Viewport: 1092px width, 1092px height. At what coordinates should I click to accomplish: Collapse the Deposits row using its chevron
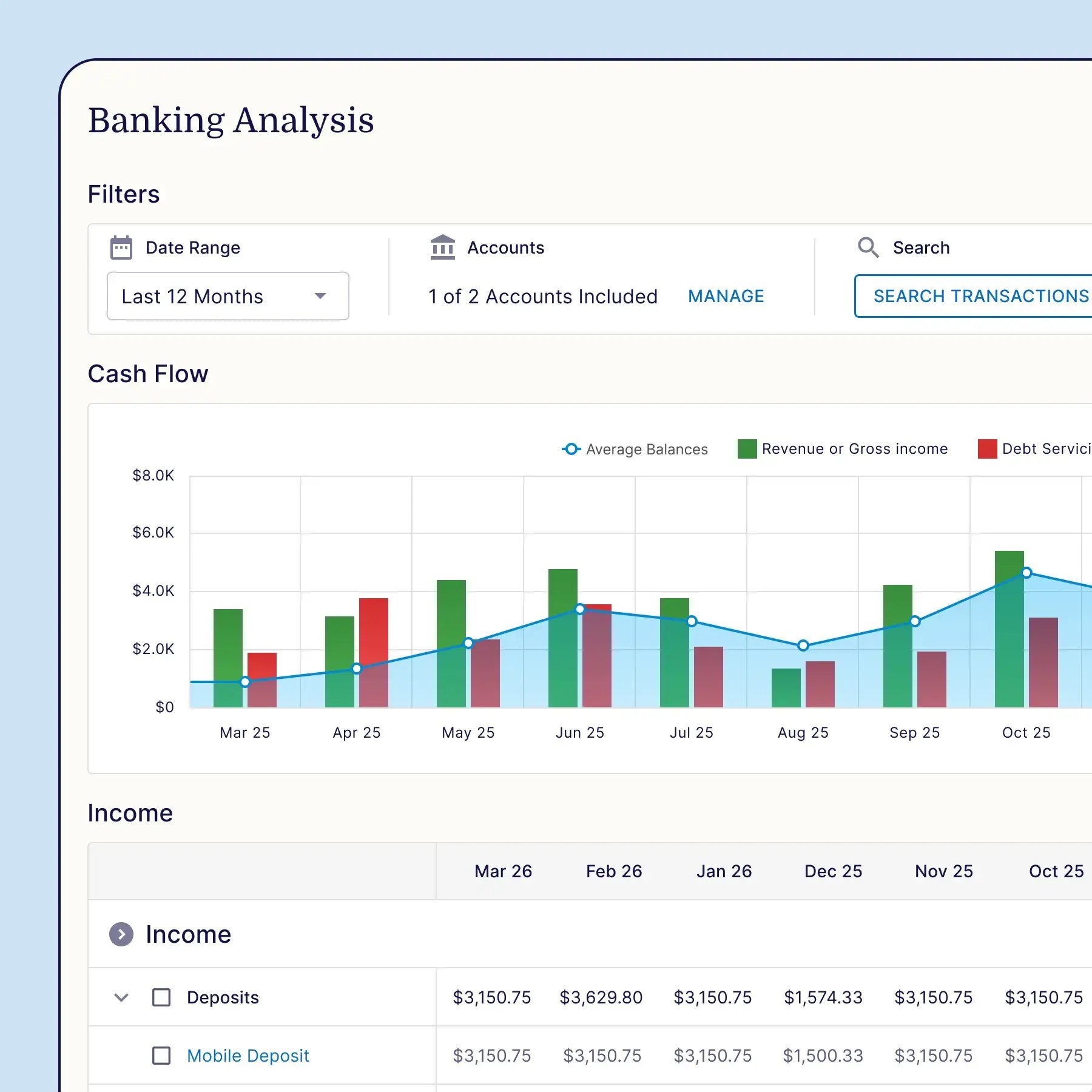click(121, 997)
